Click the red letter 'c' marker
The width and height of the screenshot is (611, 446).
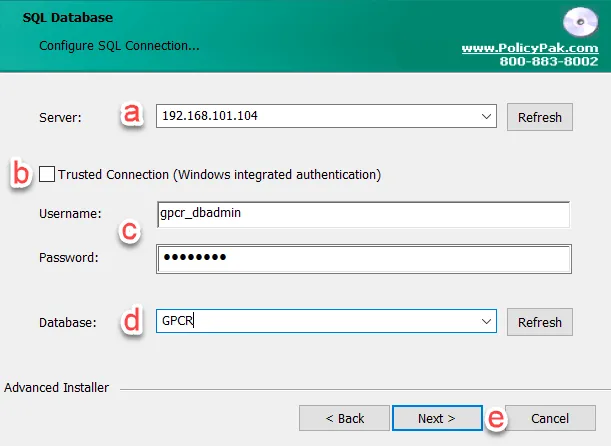pyautogui.click(x=130, y=232)
